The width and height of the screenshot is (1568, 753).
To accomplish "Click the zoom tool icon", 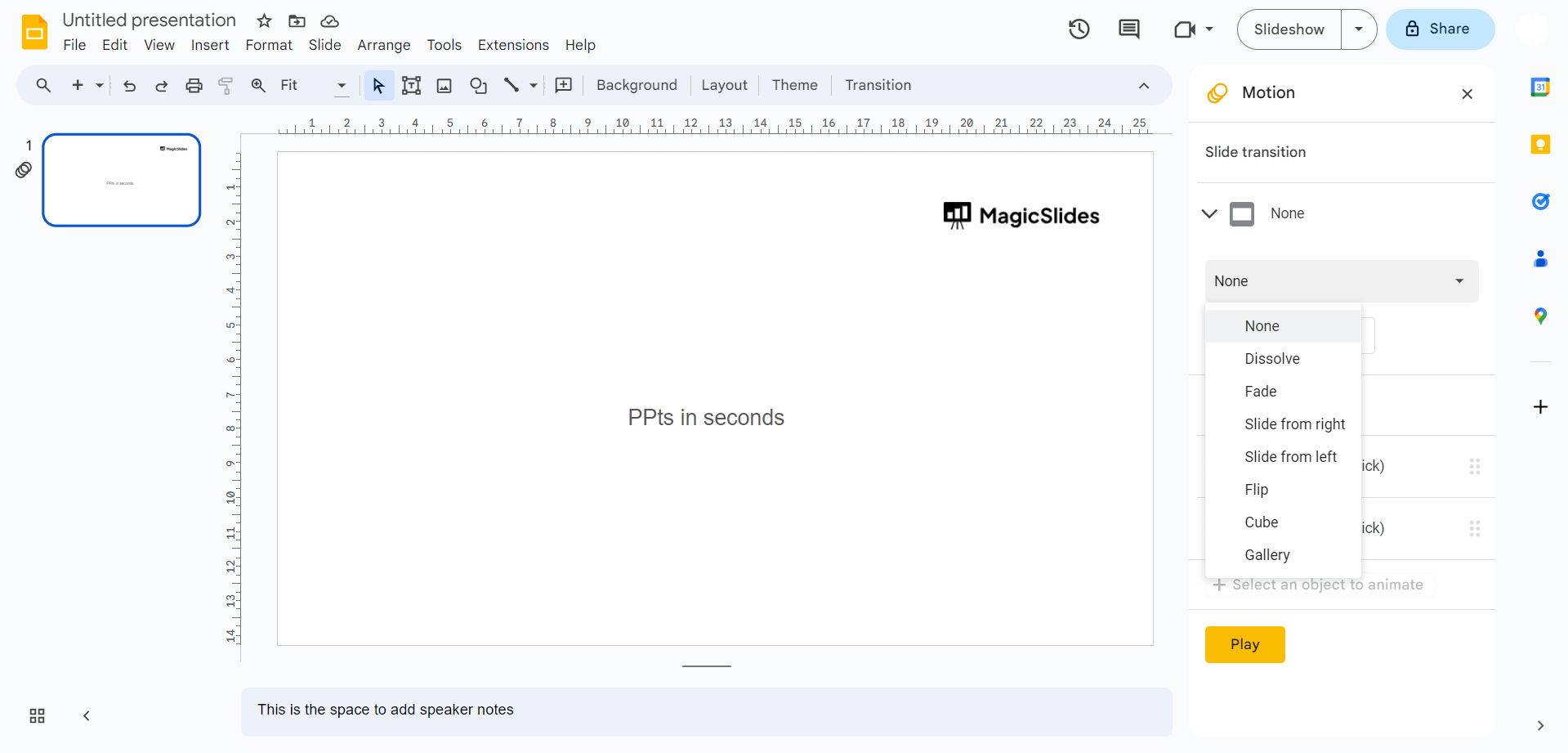I will (x=258, y=85).
